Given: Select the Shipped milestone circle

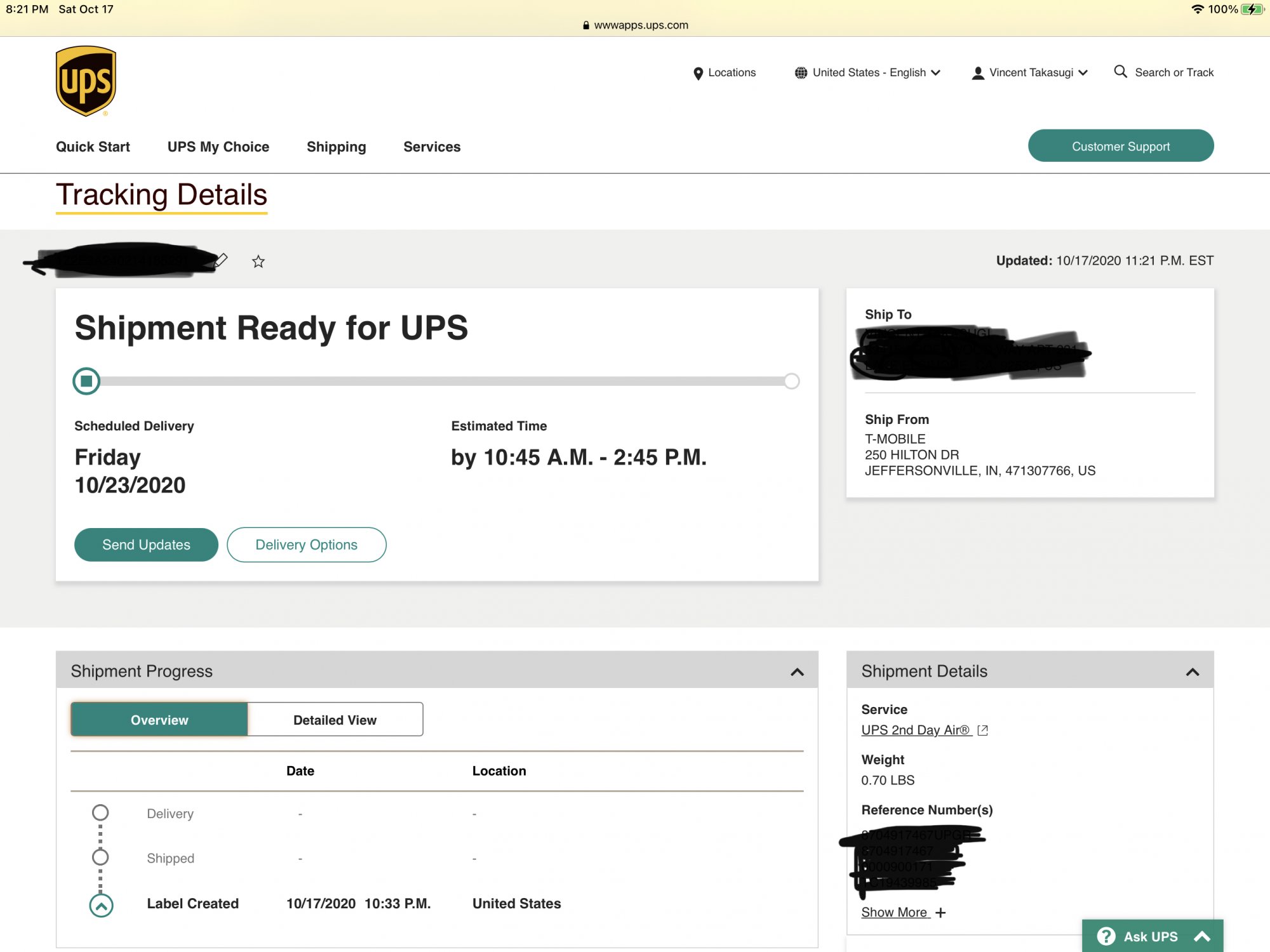Looking at the screenshot, I should (x=100, y=857).
